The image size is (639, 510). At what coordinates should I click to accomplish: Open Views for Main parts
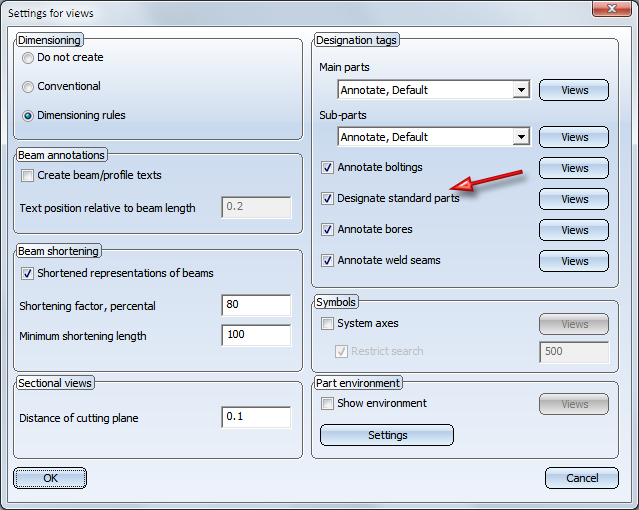click(574, 90)
